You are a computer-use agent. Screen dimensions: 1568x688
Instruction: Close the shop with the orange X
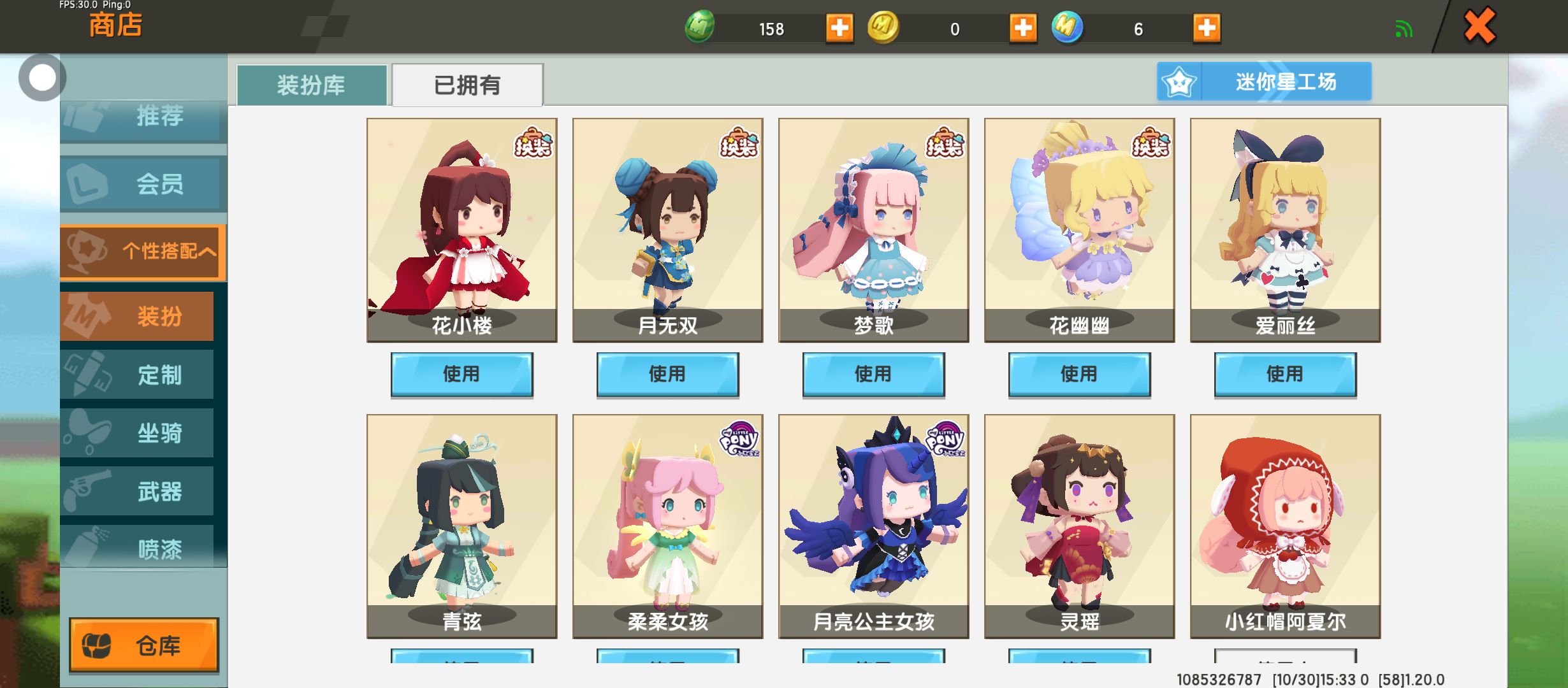(x=1479, y=26)
